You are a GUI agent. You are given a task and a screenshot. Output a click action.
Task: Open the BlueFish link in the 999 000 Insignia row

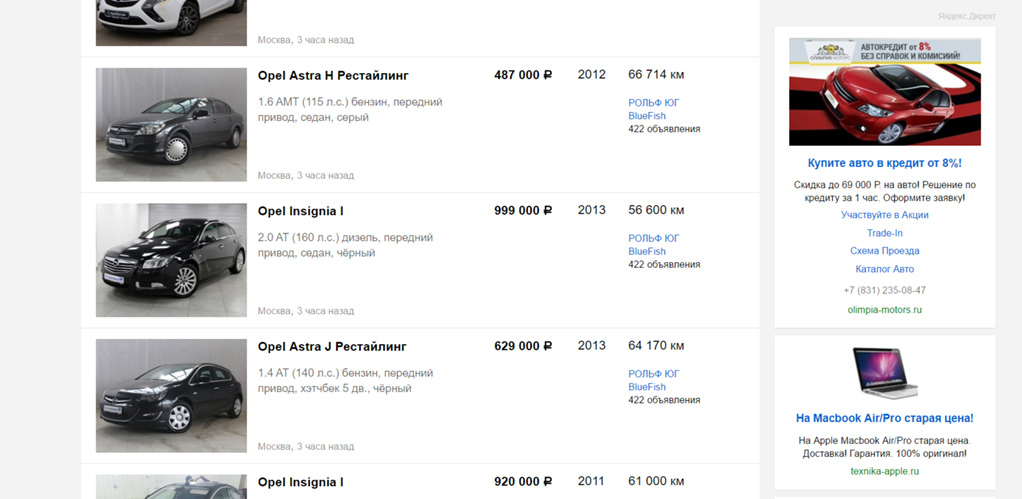pyautogui.click(x=647, y=251)
